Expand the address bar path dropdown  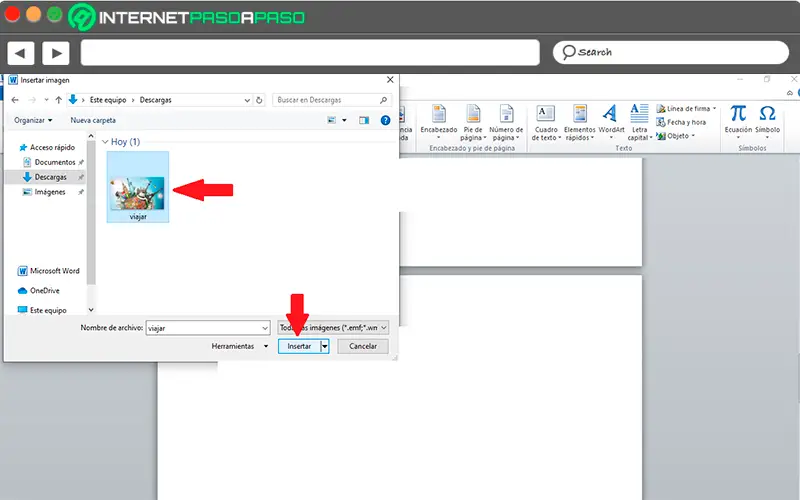pos(247,100)
